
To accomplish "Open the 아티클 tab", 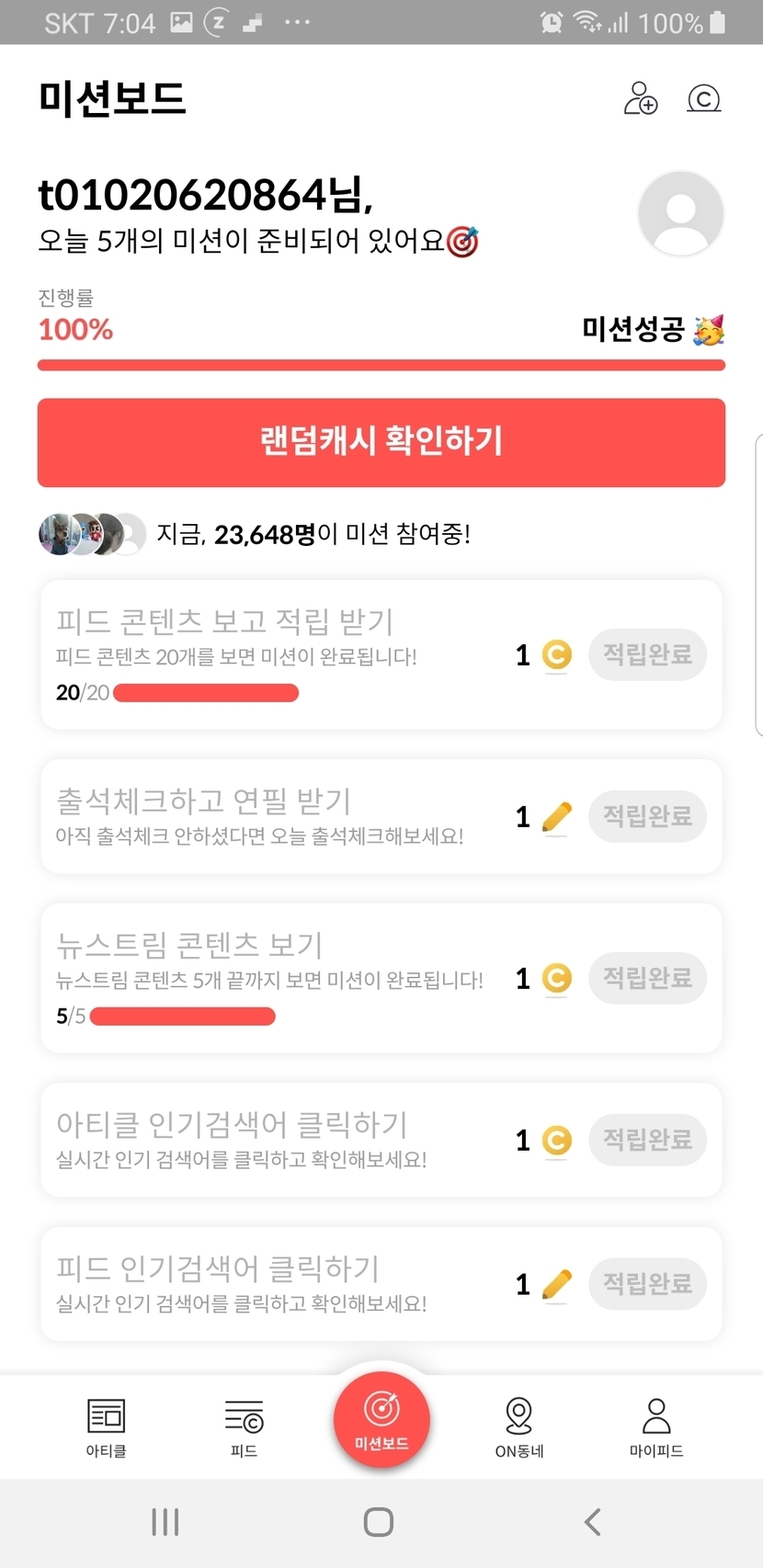I will point(106,1427).
